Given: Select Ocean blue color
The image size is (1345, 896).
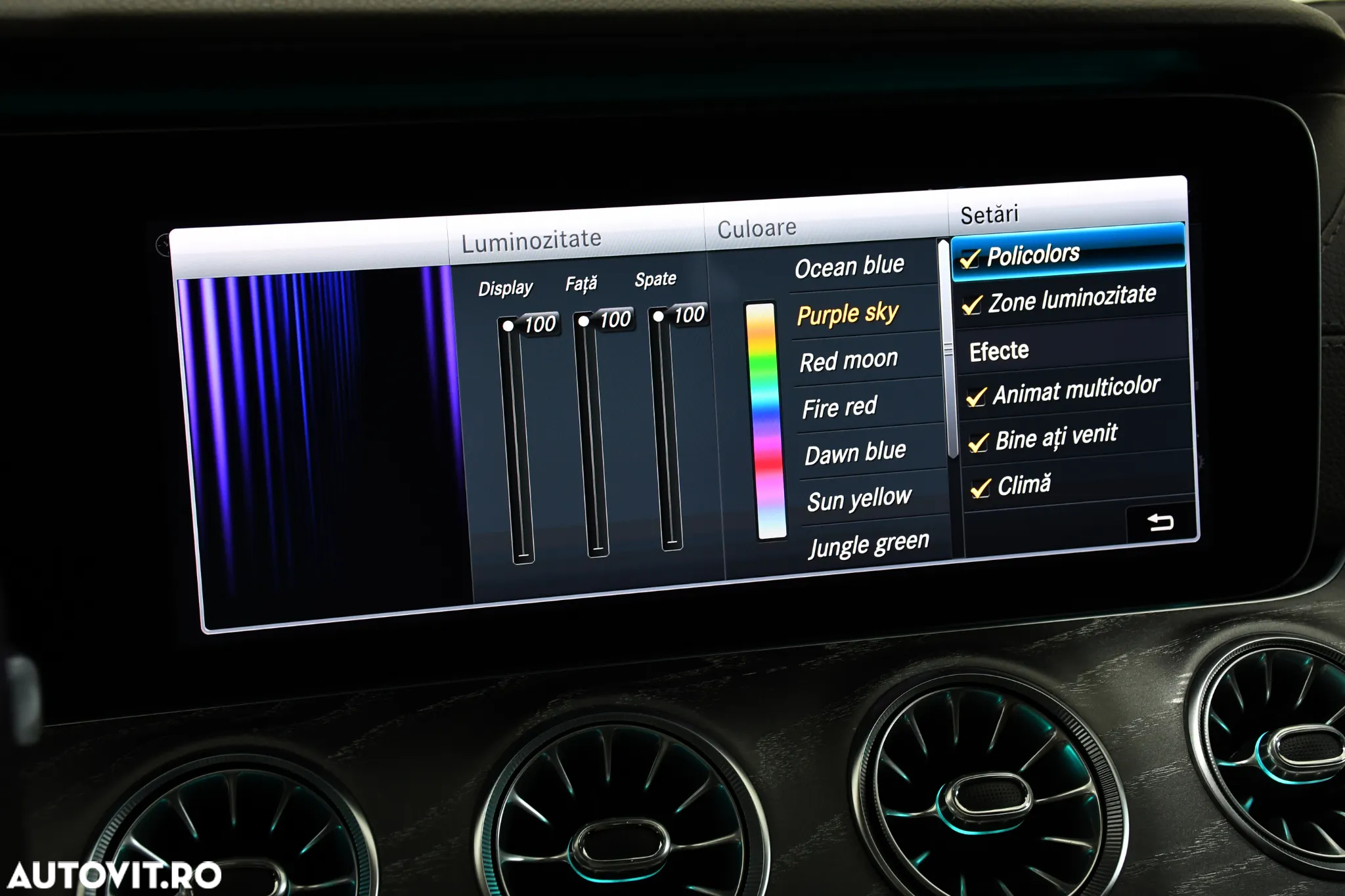Looking at the screenshot, I should click(x=849, y=267).
